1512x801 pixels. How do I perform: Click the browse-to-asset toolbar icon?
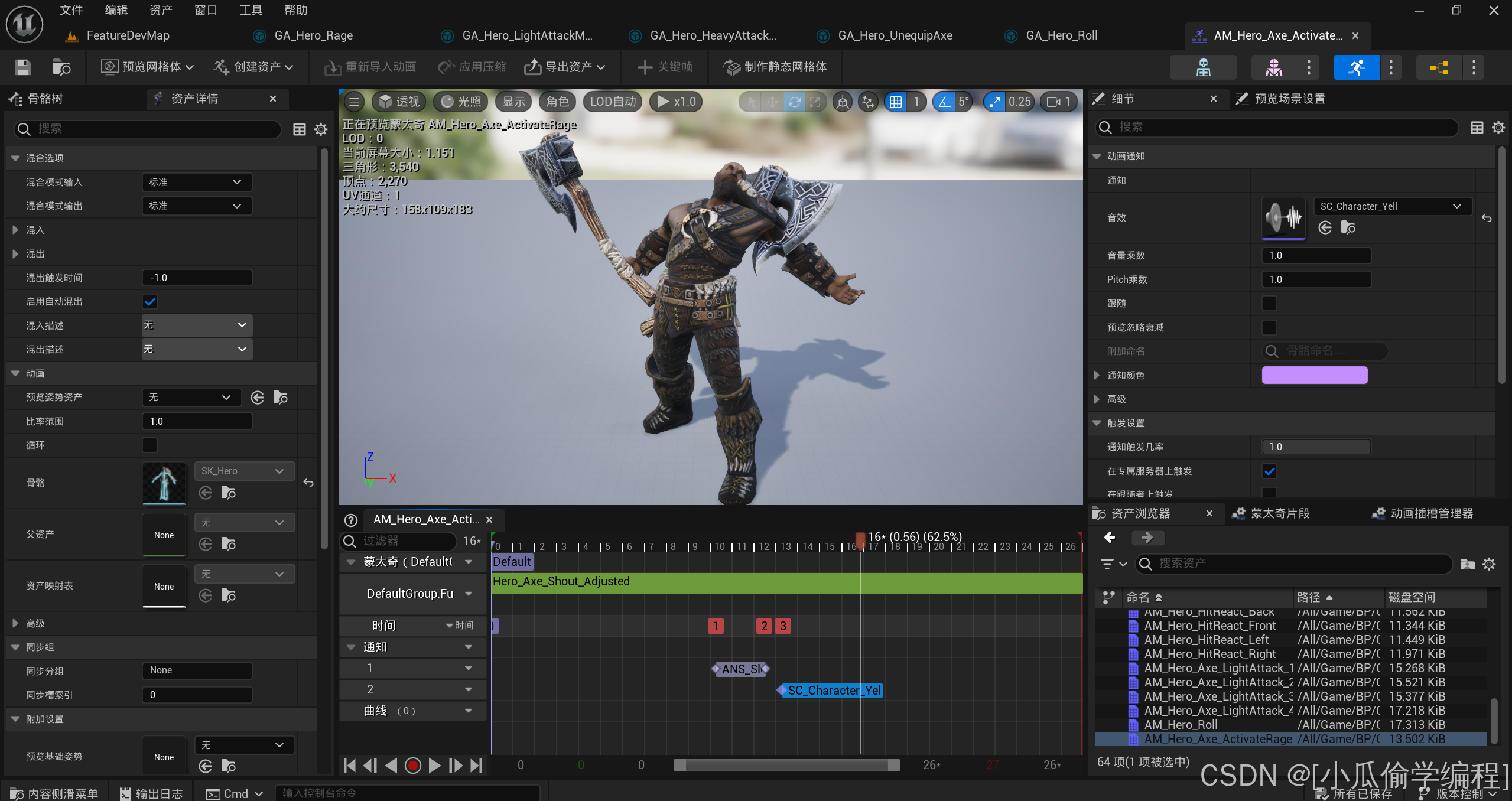[x=61, y=67]
